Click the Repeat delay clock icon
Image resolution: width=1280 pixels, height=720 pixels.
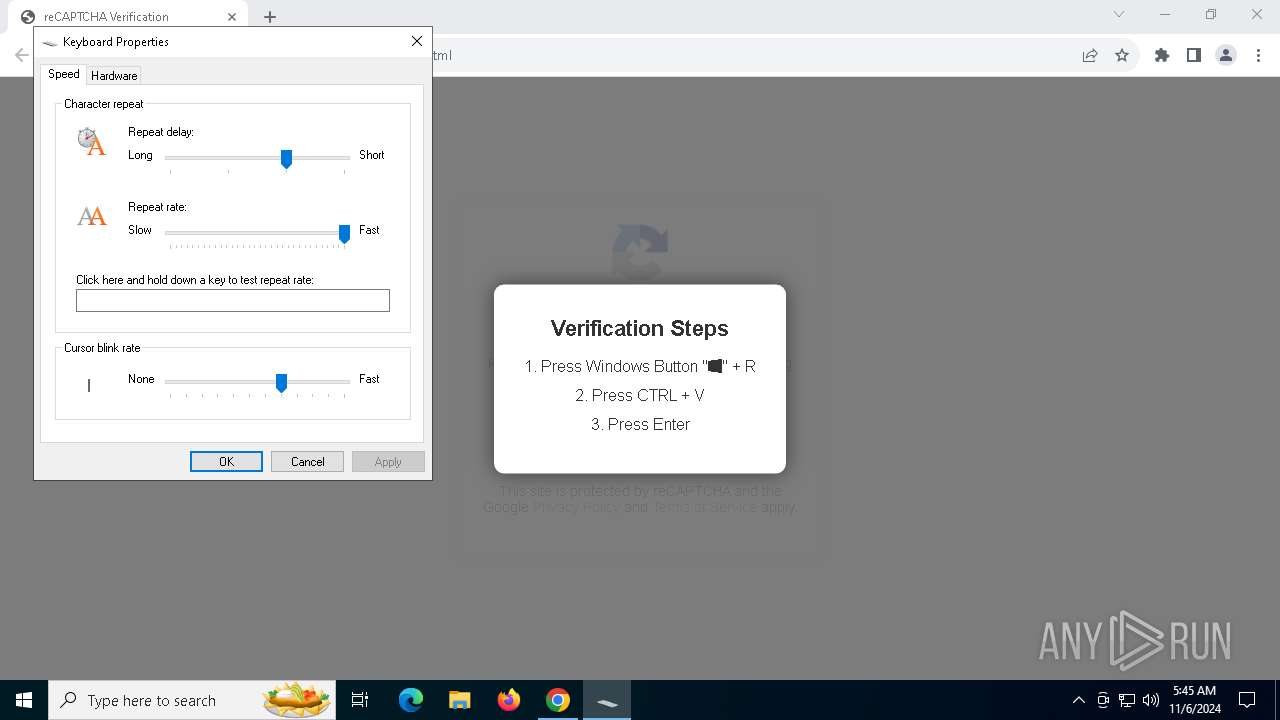[91, 141]
